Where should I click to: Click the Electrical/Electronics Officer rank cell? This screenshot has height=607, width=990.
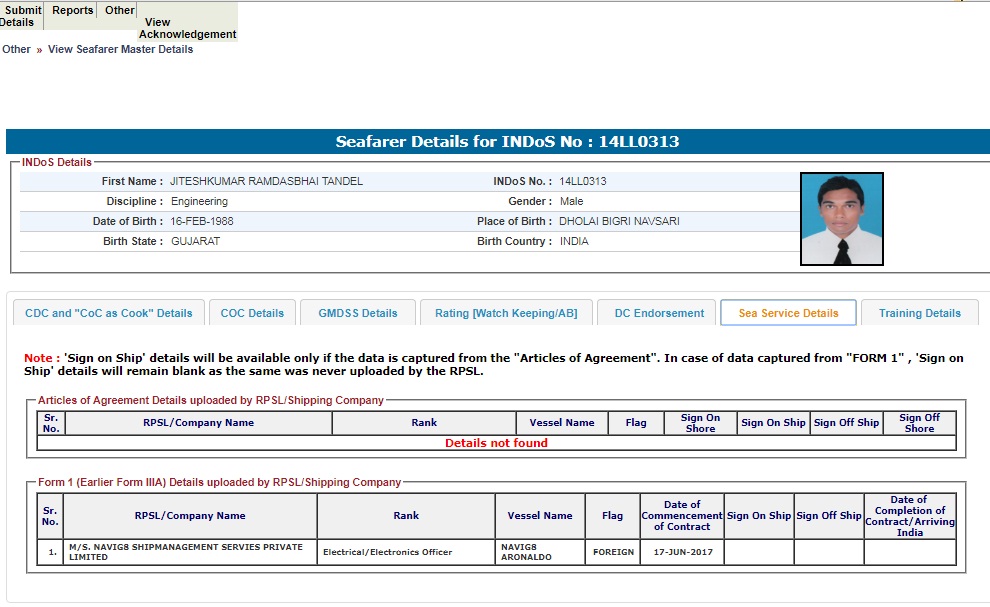tap(405, 552)
